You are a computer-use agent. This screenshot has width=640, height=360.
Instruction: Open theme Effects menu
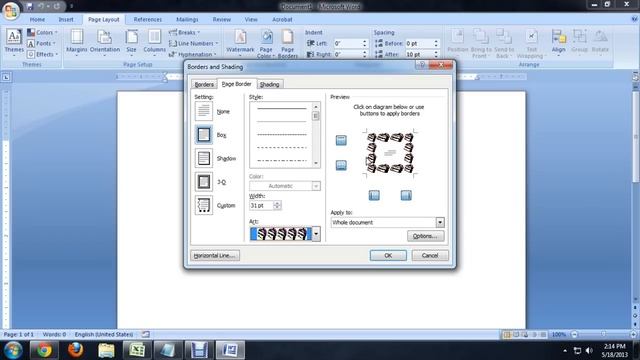coord(42,54)
